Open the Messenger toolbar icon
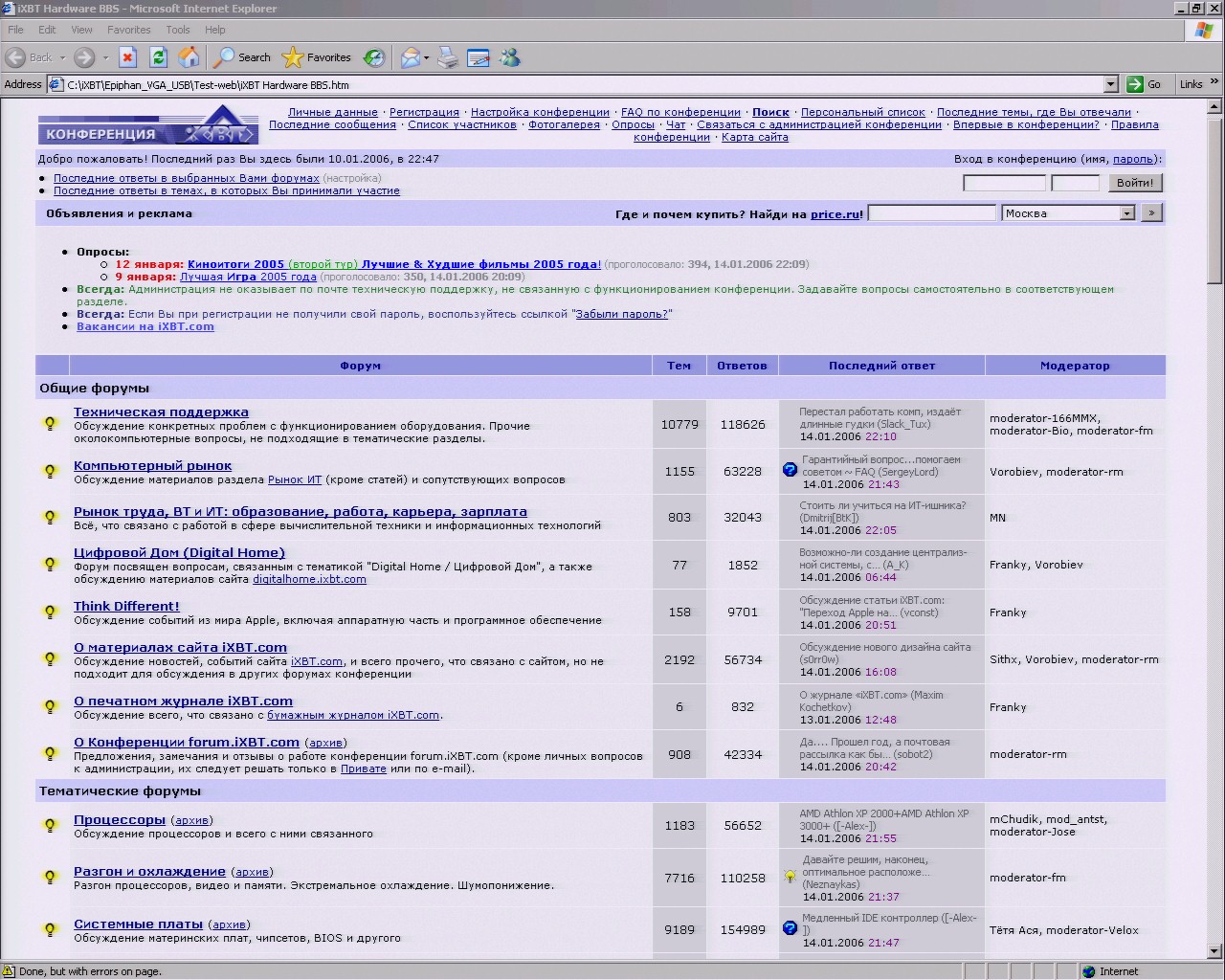Screen dimensions: 1225x980 coord(510,57)
